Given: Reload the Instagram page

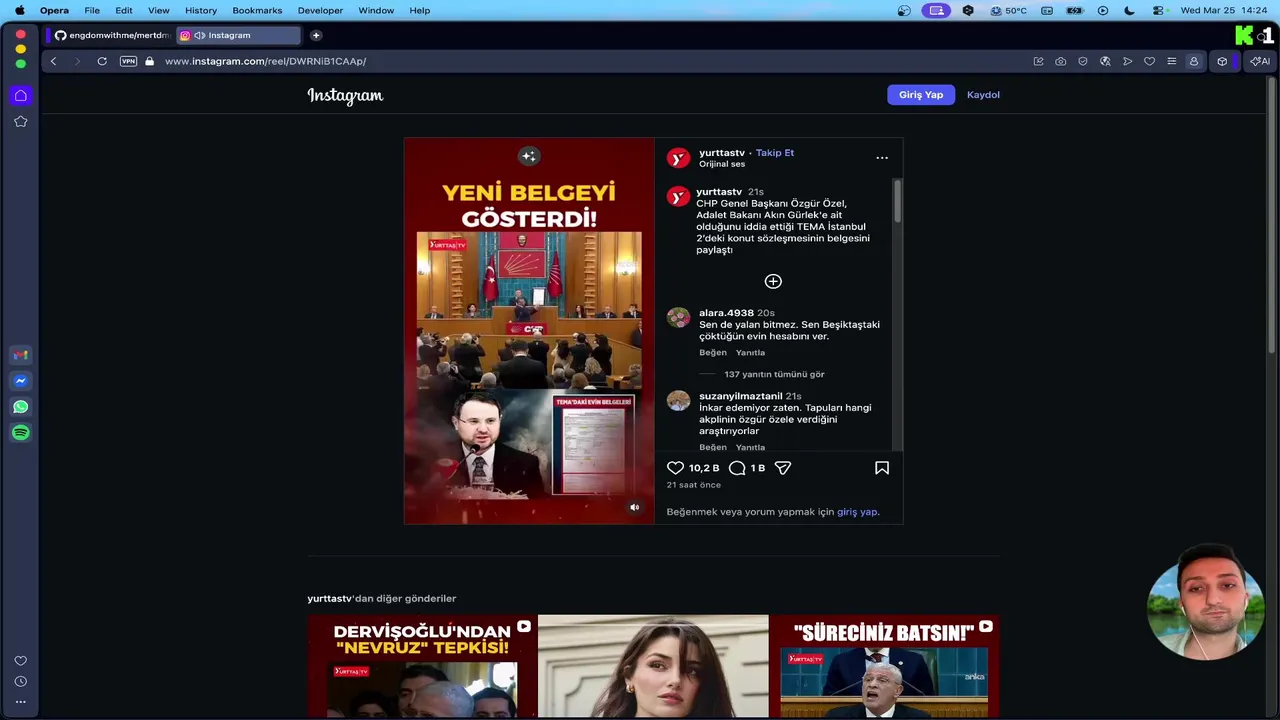Looking at the screenshot, I should point(102,61).
